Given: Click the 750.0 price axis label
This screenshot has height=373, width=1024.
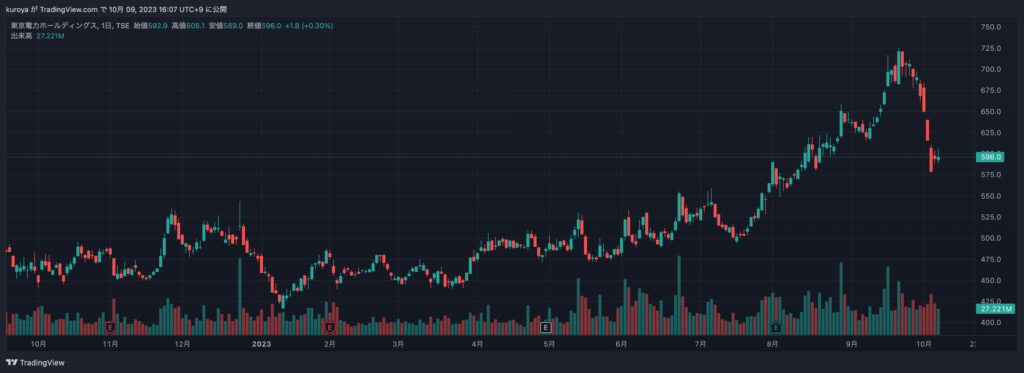Looking at the screenshot, I should 991,27.
